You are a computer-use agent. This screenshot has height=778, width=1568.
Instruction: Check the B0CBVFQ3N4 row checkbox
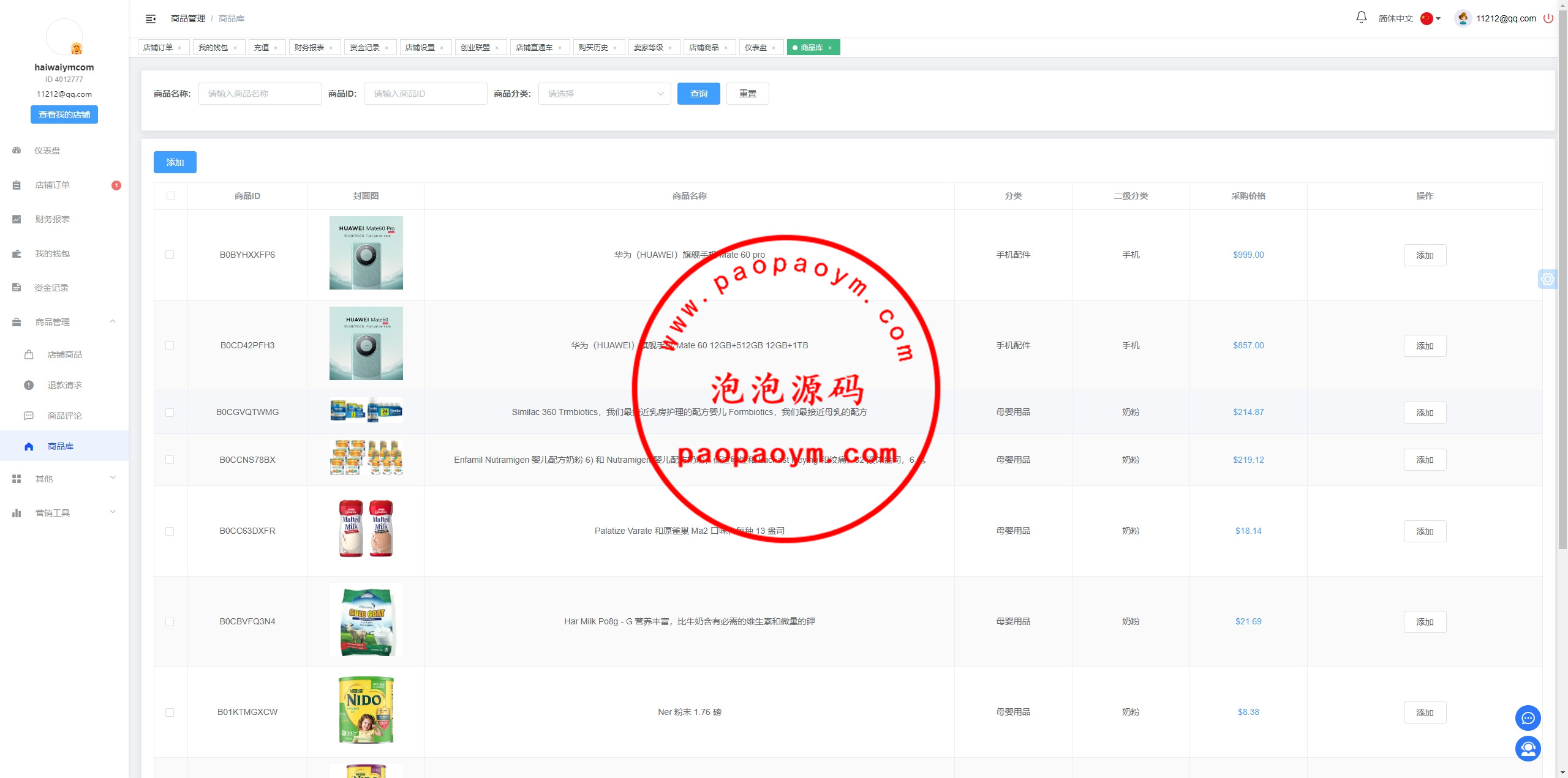[170, 622]
